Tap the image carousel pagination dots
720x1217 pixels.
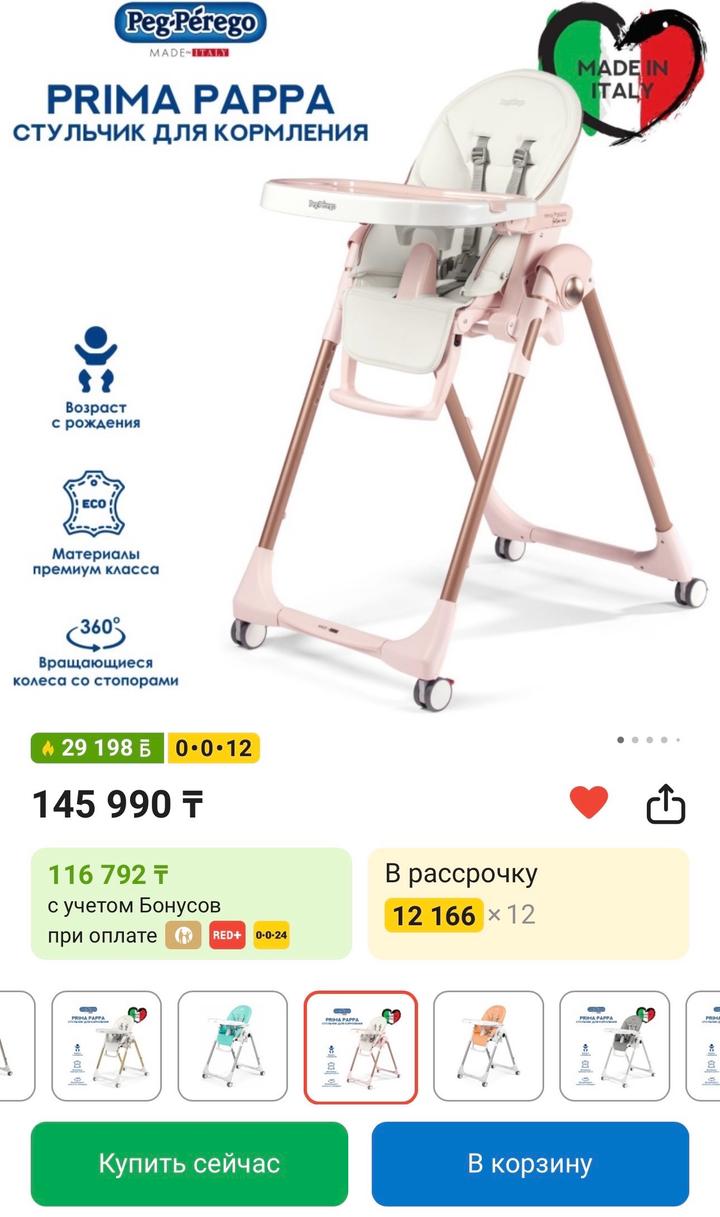pyautogui.click(x=649, y=740)
